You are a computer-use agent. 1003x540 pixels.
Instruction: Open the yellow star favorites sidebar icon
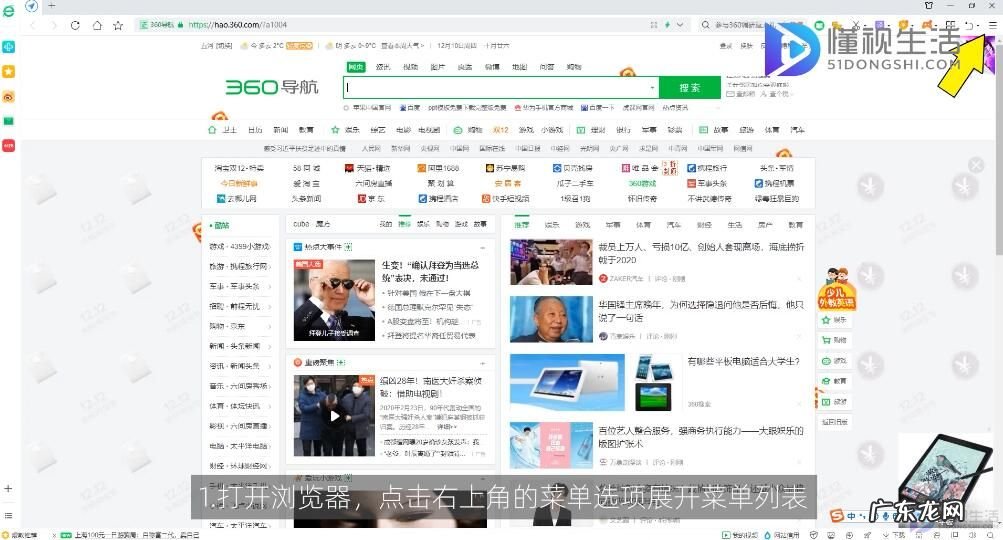[x=8, y=72]
